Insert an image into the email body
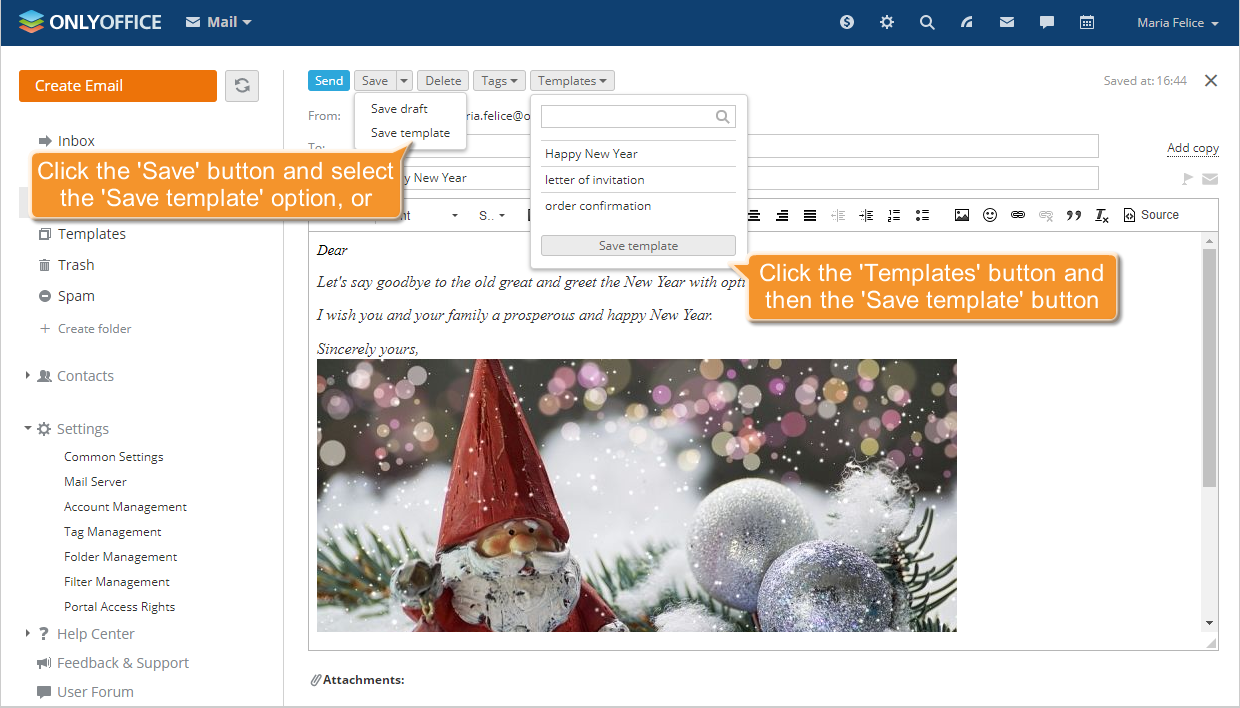The height and width of the screenshot is (708, 1240). click(x=962, y=215)
